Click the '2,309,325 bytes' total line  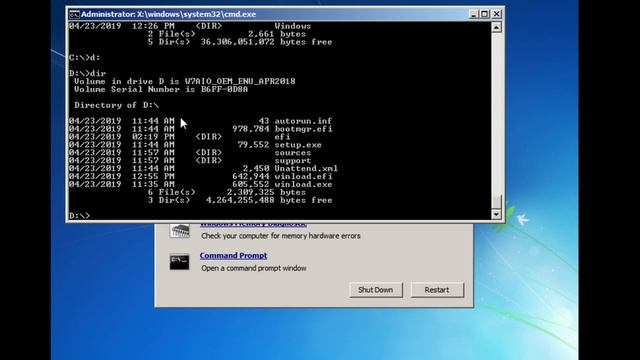266,192
